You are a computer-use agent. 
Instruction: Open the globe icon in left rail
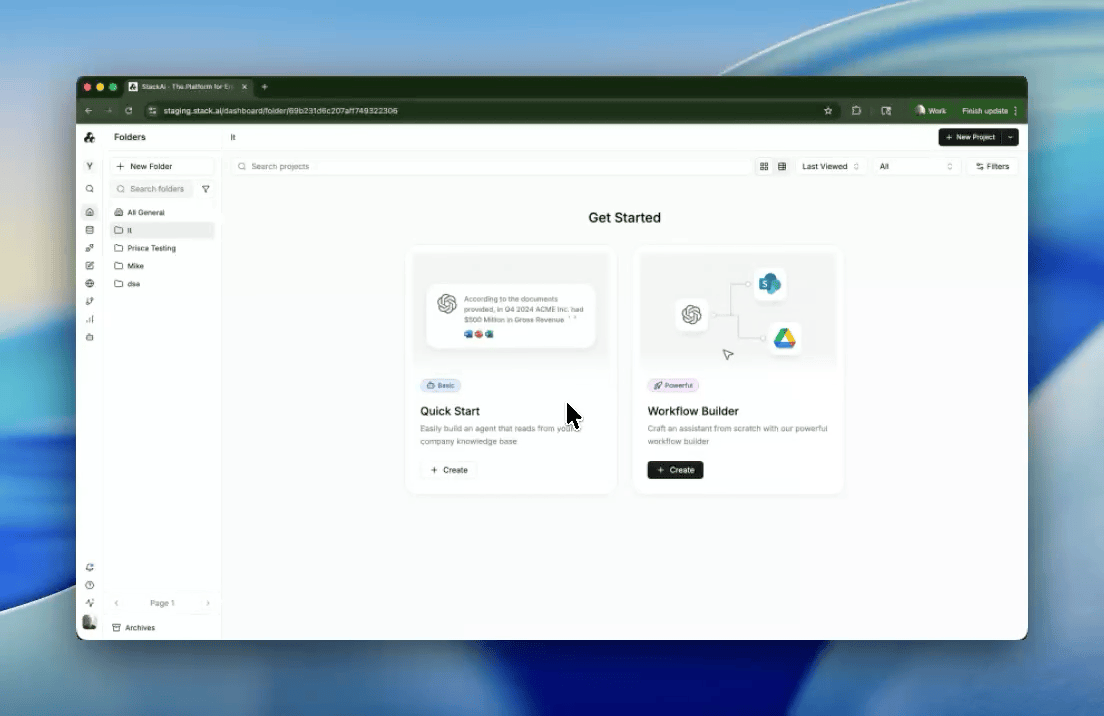(89, 284)
